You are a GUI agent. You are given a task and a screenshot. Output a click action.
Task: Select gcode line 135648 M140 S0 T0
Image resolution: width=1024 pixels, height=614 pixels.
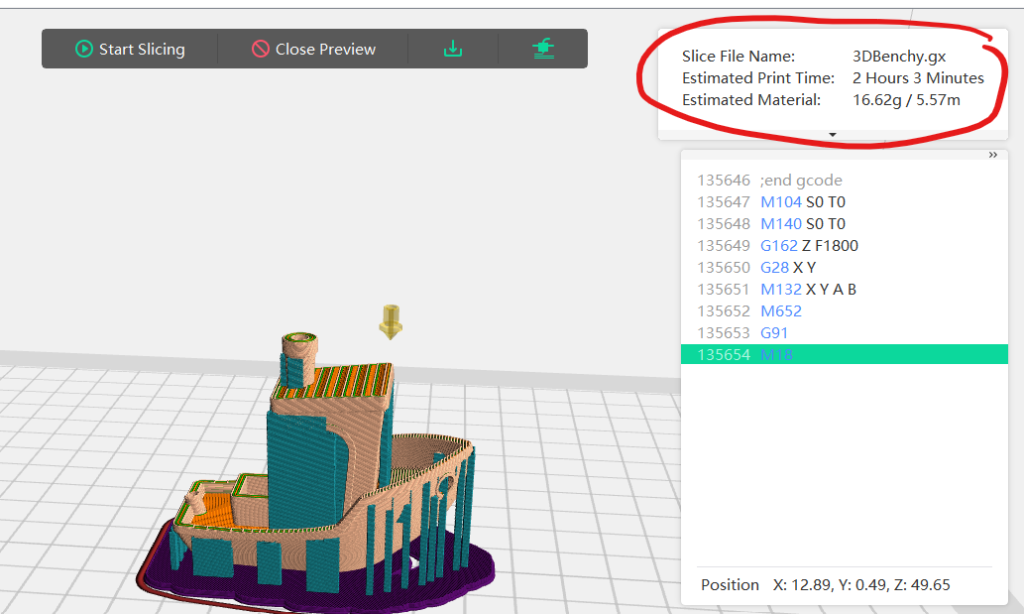pyautogui.click(x=844, y=224)
